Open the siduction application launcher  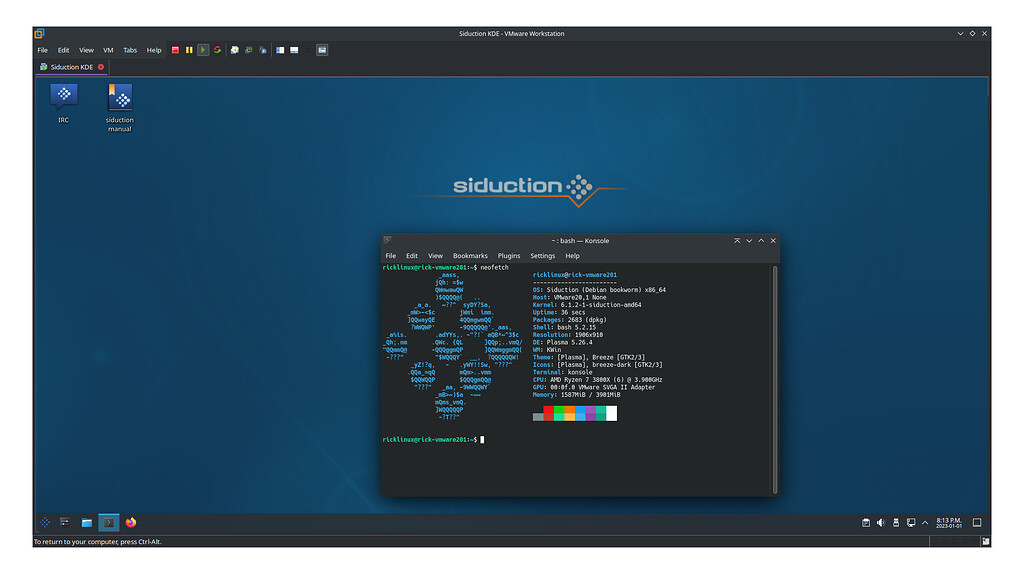click(x=44, y=522)
